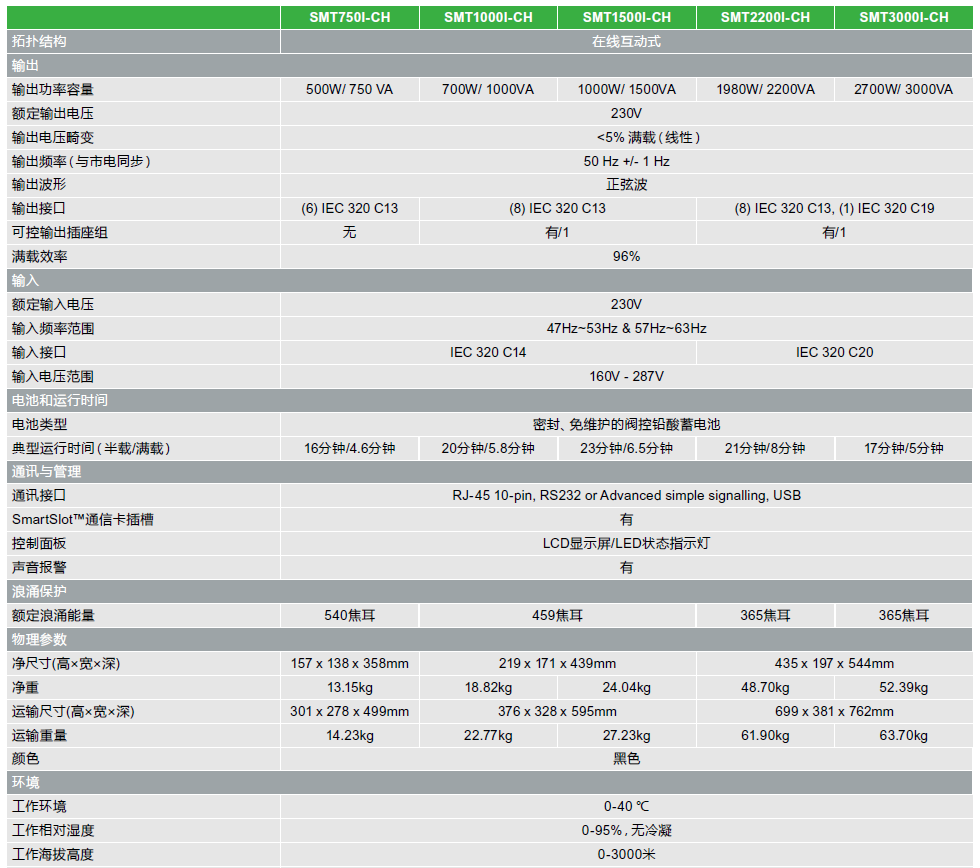Select the 16分钟/4.6分钟 cell
Image resolution: width=980 pixels, height=868 pixels.
[349, 448]
